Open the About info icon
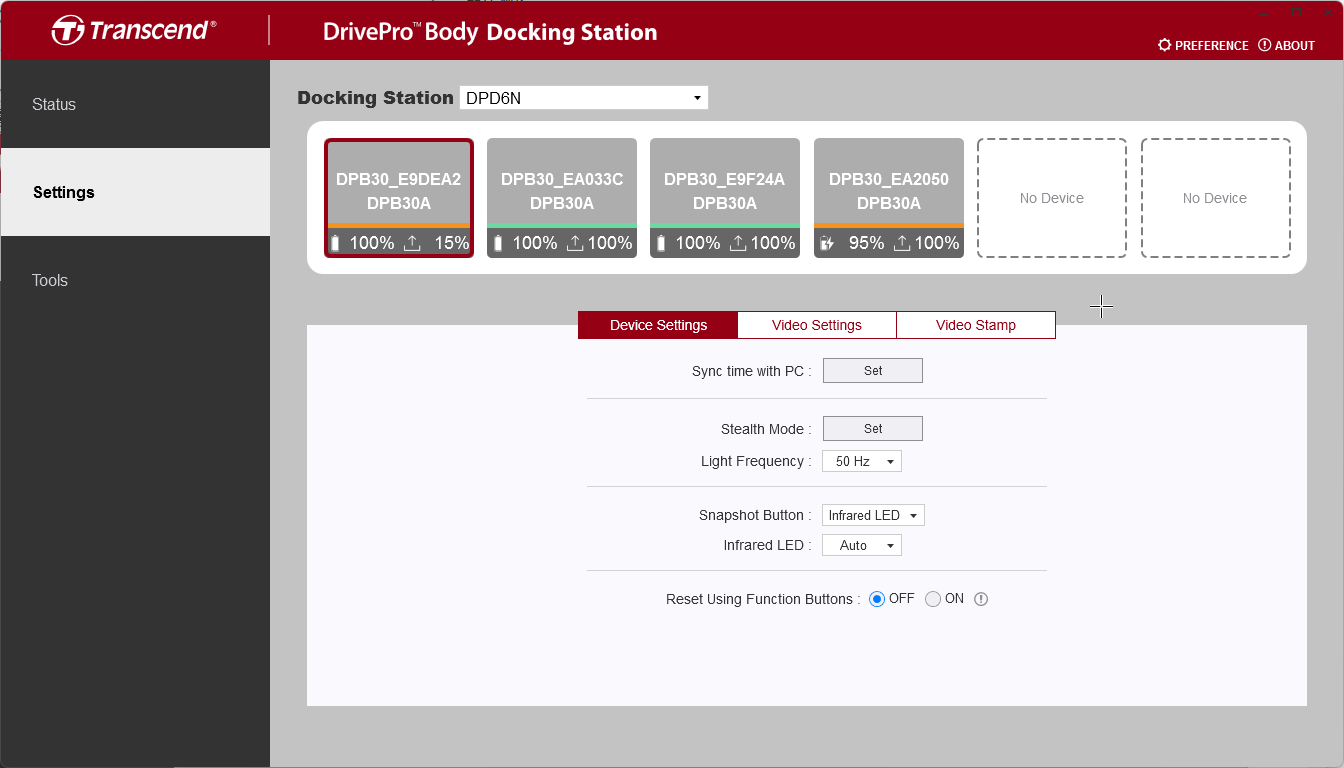Screen dimensions: 1344x768 click(1264, 45)
